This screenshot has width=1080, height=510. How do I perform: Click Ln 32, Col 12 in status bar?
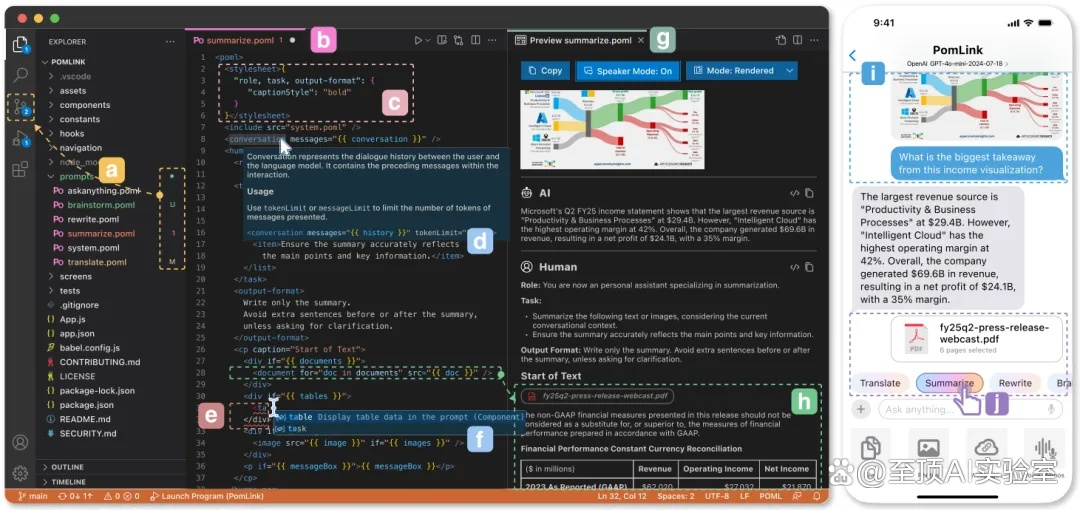(622, 496)
